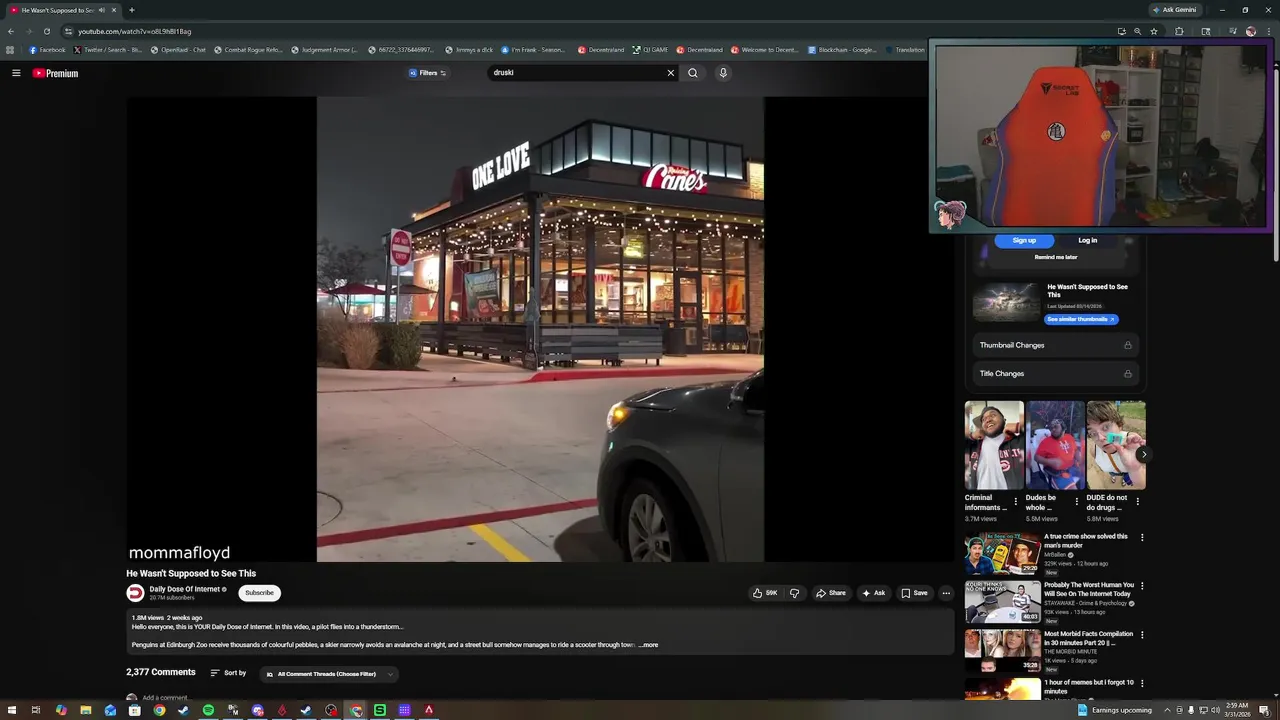Subscribe to Daily Dose Of Internet
1280x720 pixels.
259,593
